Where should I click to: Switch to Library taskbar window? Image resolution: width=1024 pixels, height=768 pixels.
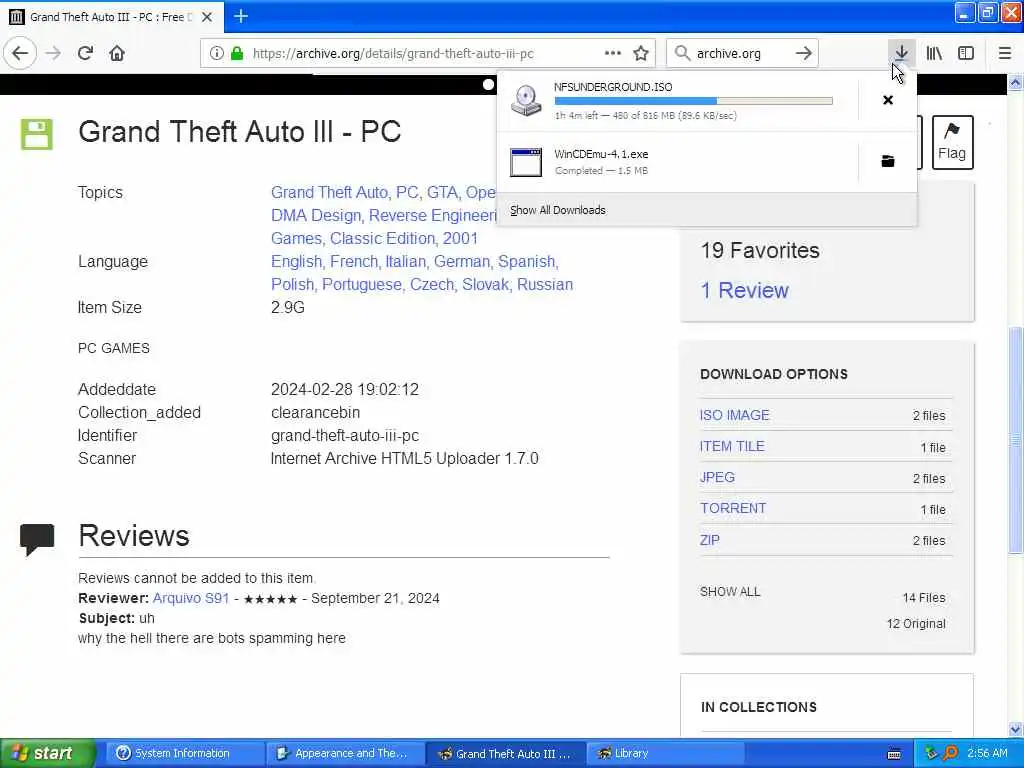[x=665, y=754]
